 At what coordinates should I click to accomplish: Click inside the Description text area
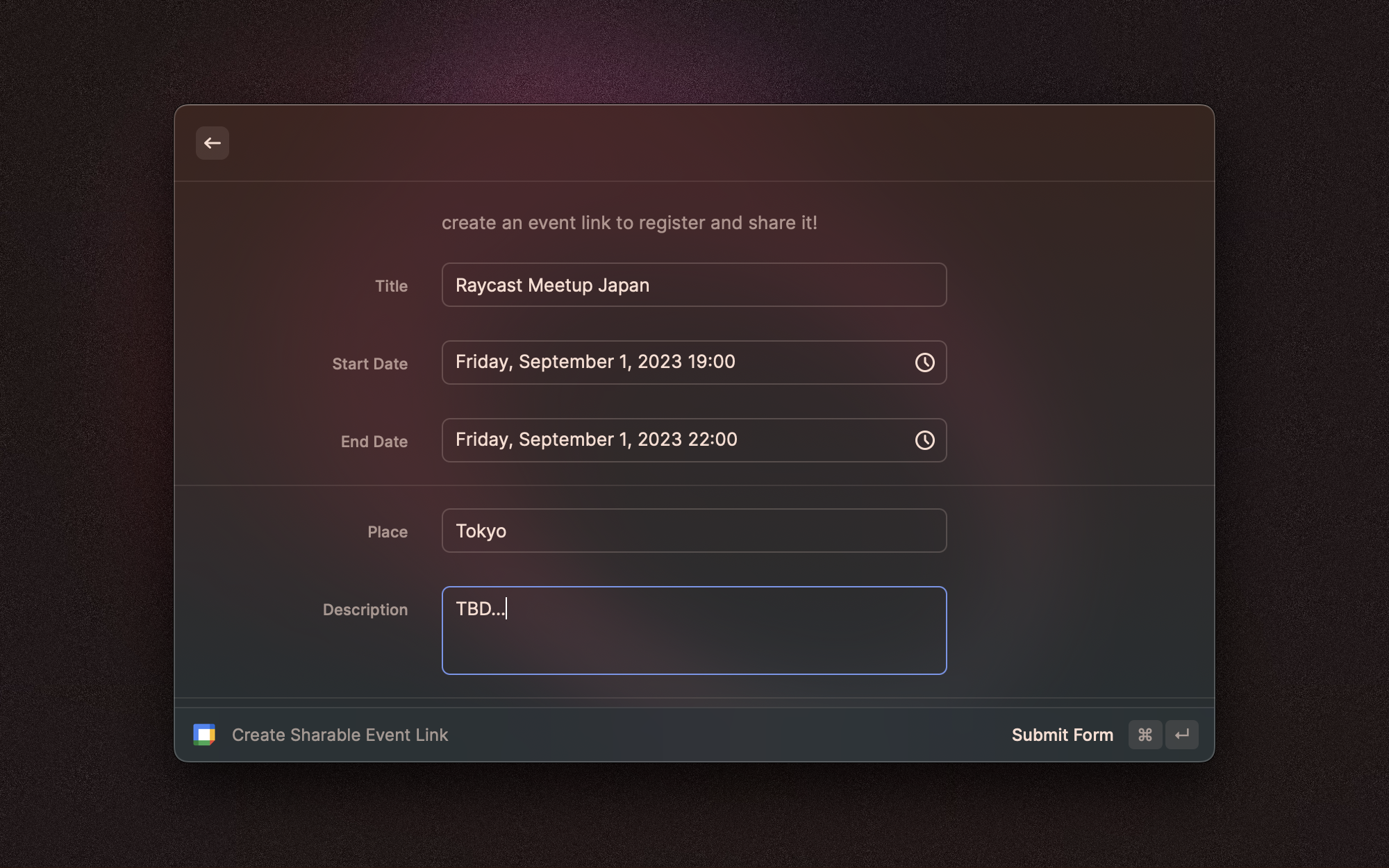click(693, 639)
